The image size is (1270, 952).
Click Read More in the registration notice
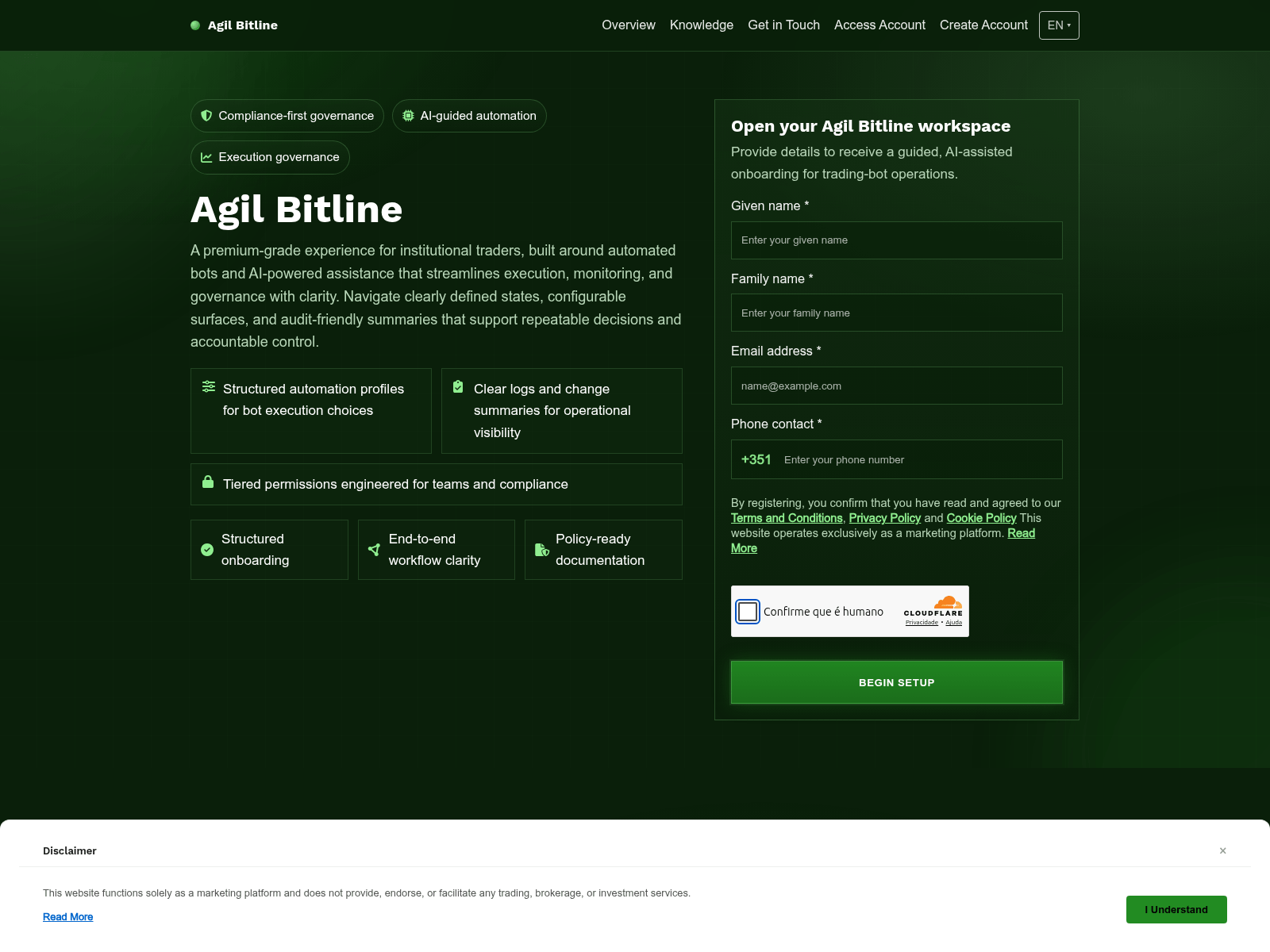(x=1021, y=533)
